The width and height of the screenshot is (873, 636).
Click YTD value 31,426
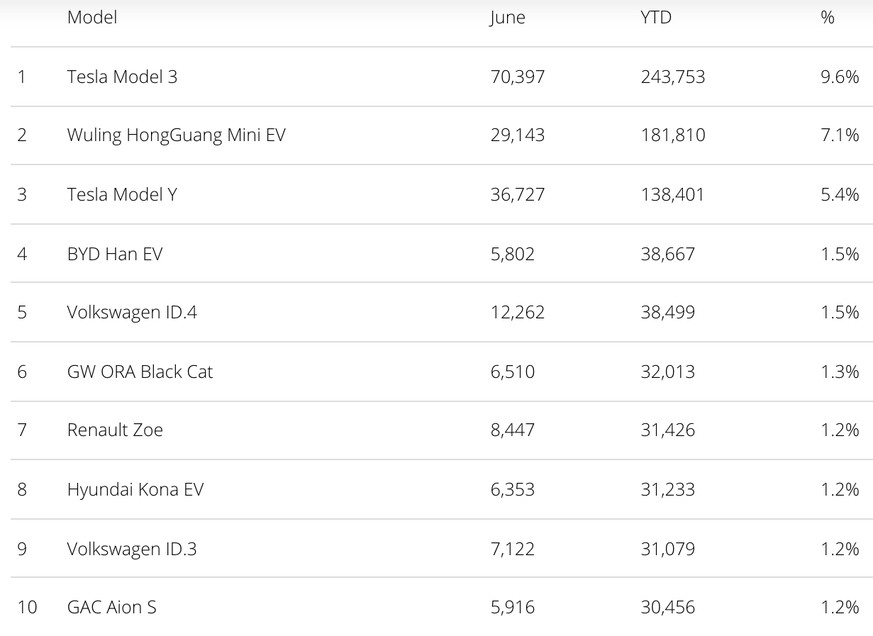click(668, 430)
